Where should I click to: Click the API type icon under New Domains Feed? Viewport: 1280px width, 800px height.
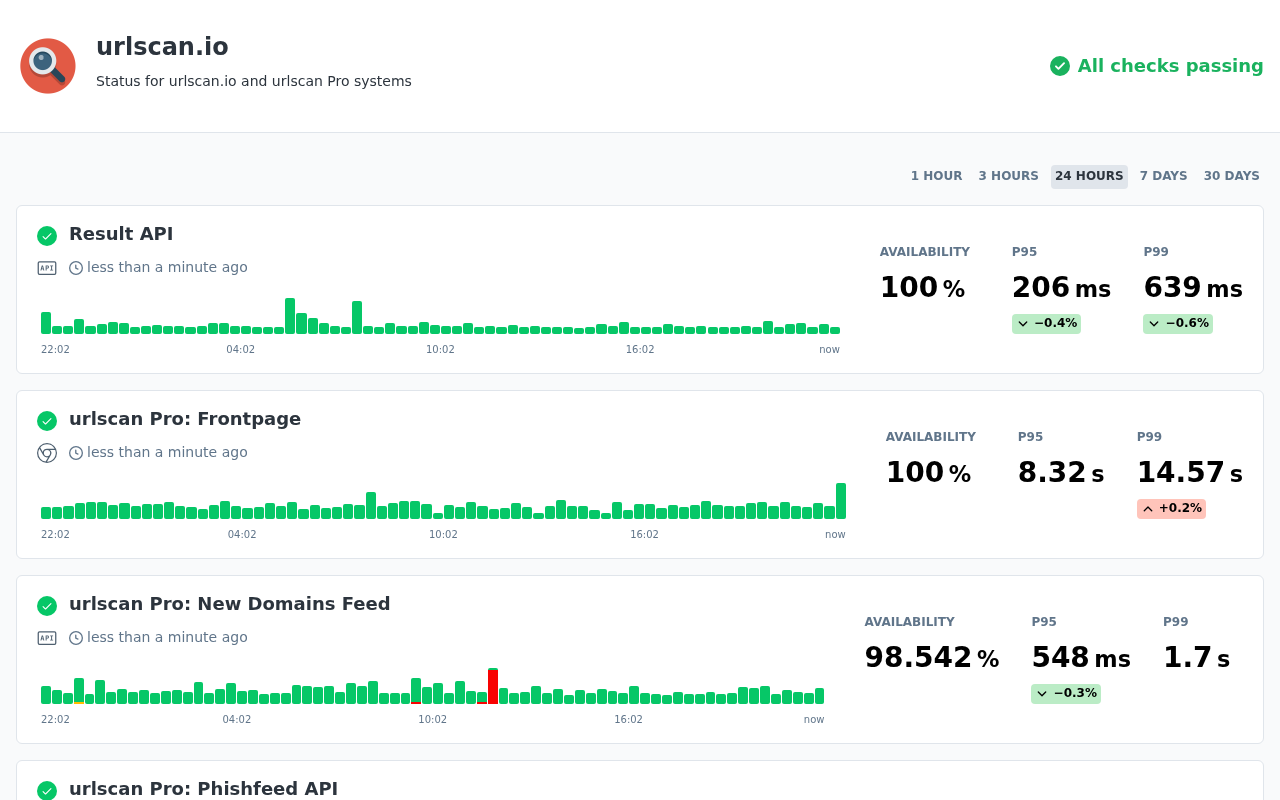click(47, 638)
